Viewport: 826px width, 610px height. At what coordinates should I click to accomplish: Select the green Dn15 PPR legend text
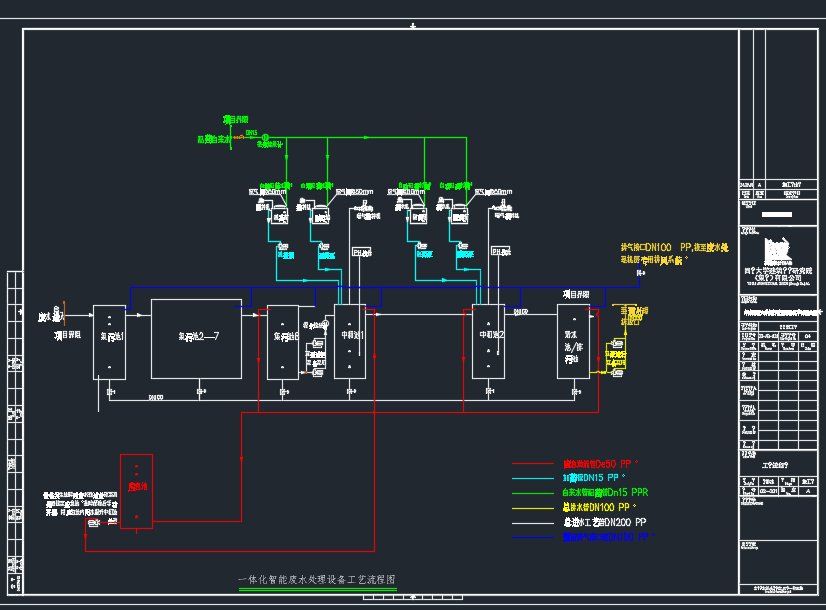[x=605, y=493]
